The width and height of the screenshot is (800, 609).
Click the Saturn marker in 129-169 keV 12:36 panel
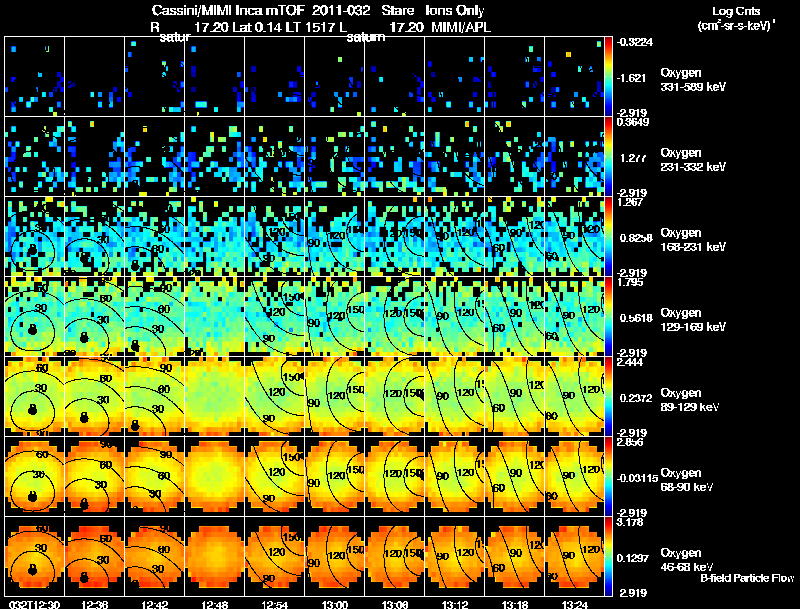85,338
